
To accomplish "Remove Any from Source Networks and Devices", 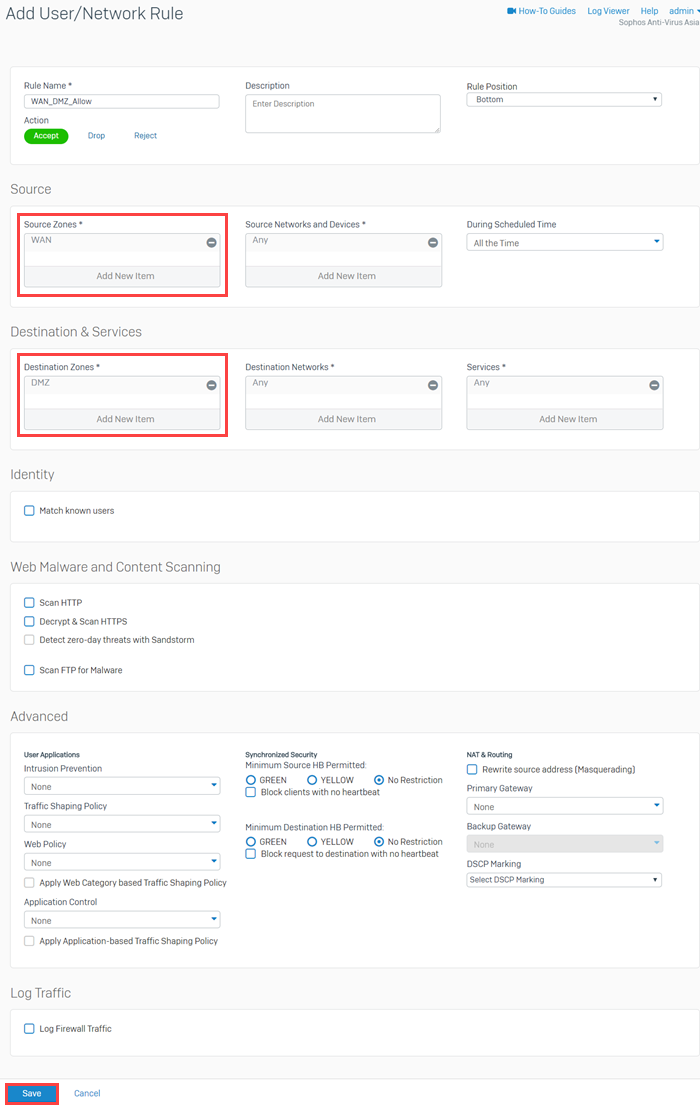I will click(x=432, y=242).
